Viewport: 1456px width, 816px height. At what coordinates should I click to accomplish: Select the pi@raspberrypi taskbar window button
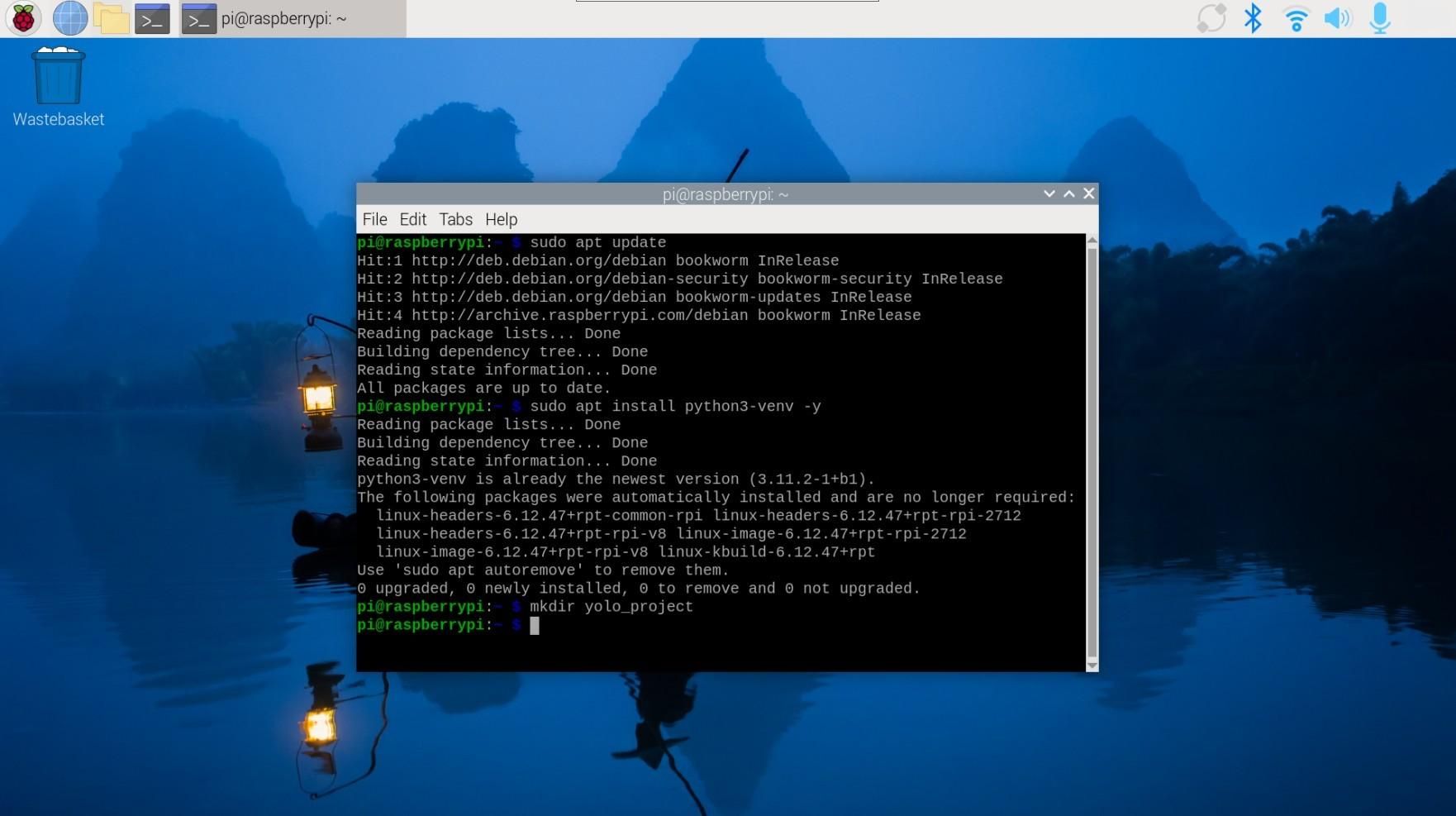pos(293,18)
